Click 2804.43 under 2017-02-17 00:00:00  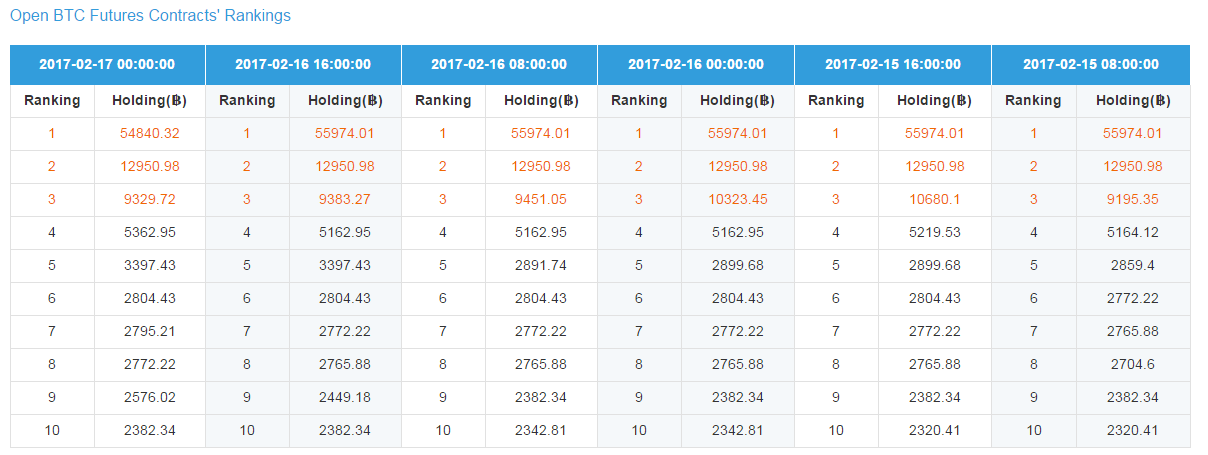coord(150,299)
